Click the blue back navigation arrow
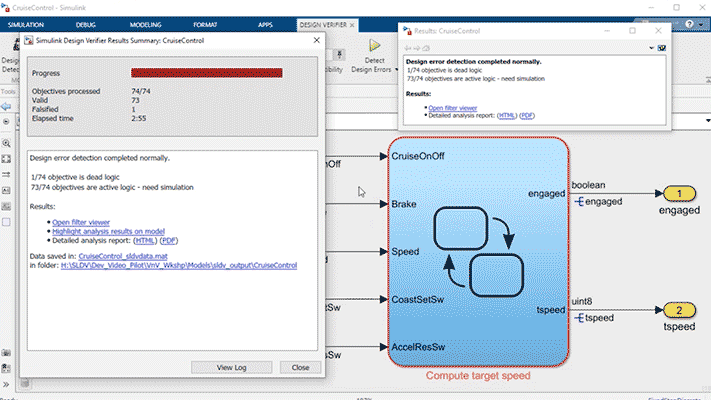The height and width of the screenshot is (400, 711). click(7, 105)
